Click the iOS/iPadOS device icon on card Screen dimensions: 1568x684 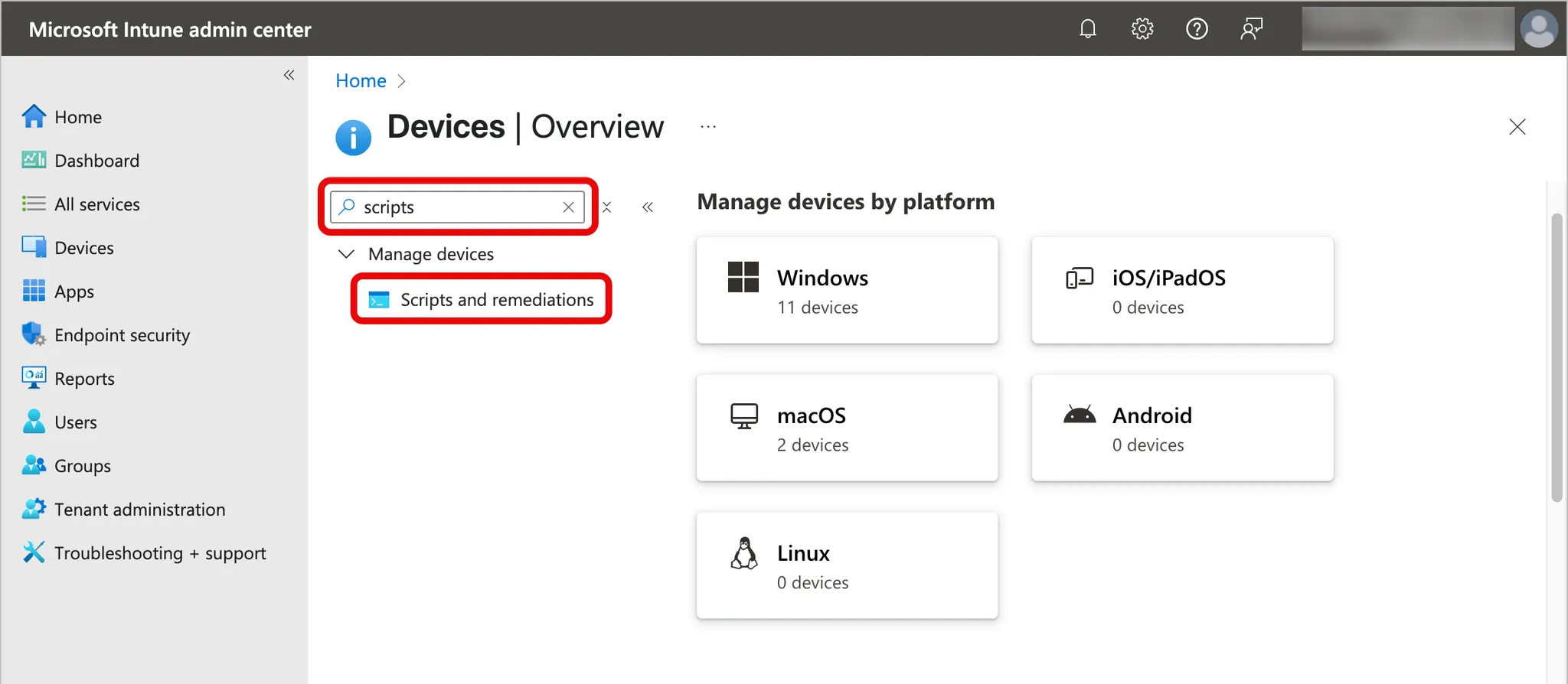tap(1080, 278)
